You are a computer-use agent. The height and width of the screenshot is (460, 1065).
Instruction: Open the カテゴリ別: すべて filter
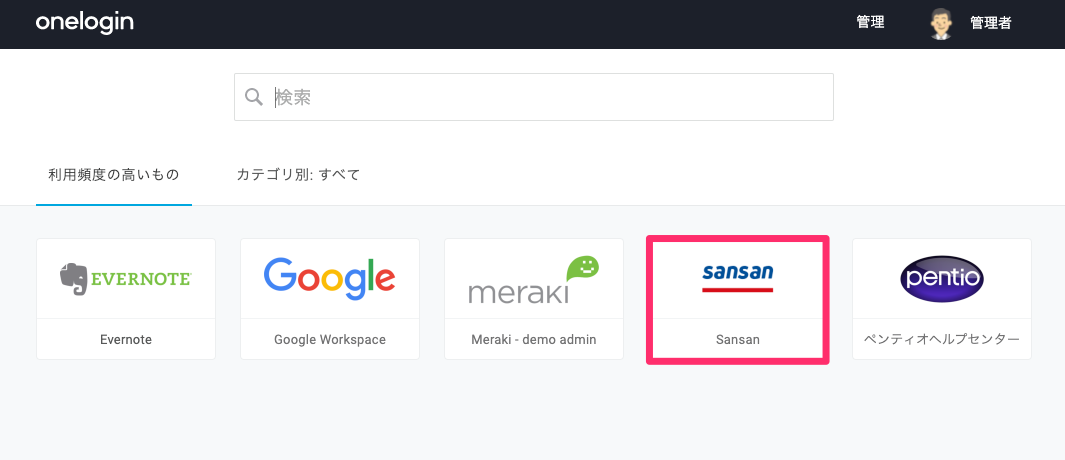coord(297,175)
